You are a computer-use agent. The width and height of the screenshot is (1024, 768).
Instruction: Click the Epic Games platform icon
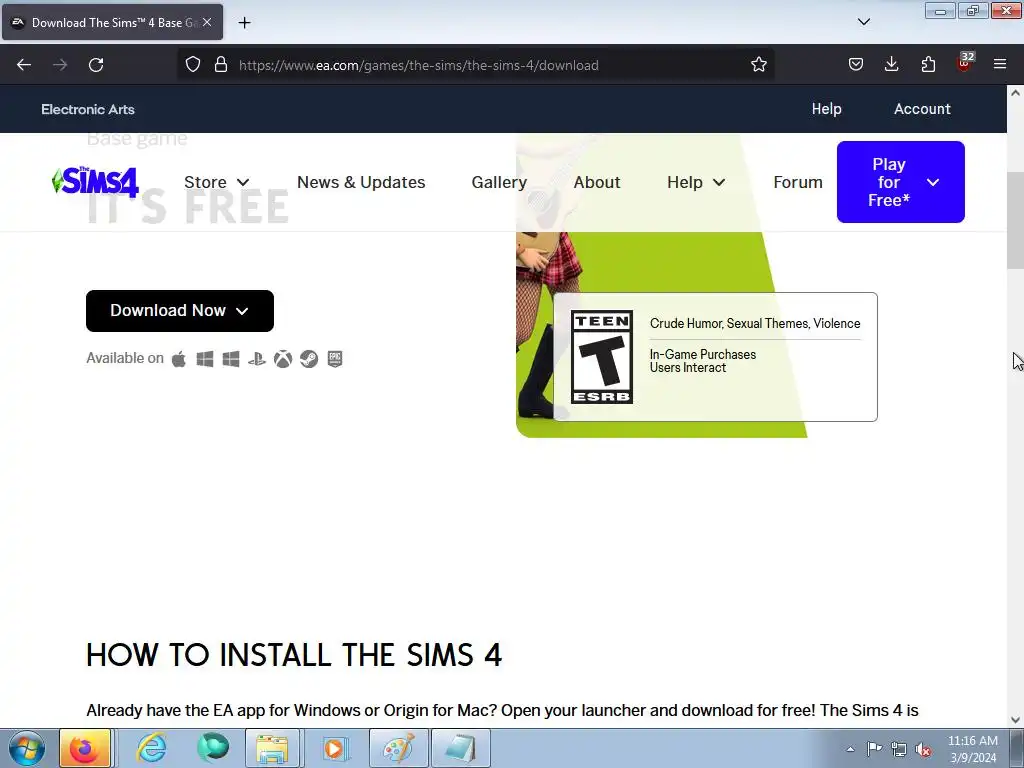pos(335,359)
